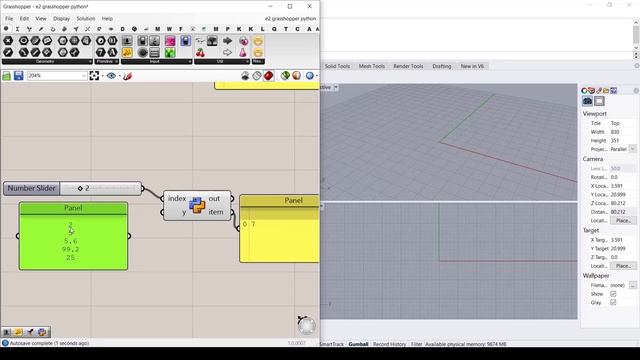640x360 pixels.
Task: Switch to Mesh Tools tab in Rhino
Action: click(x=372, y=66)
